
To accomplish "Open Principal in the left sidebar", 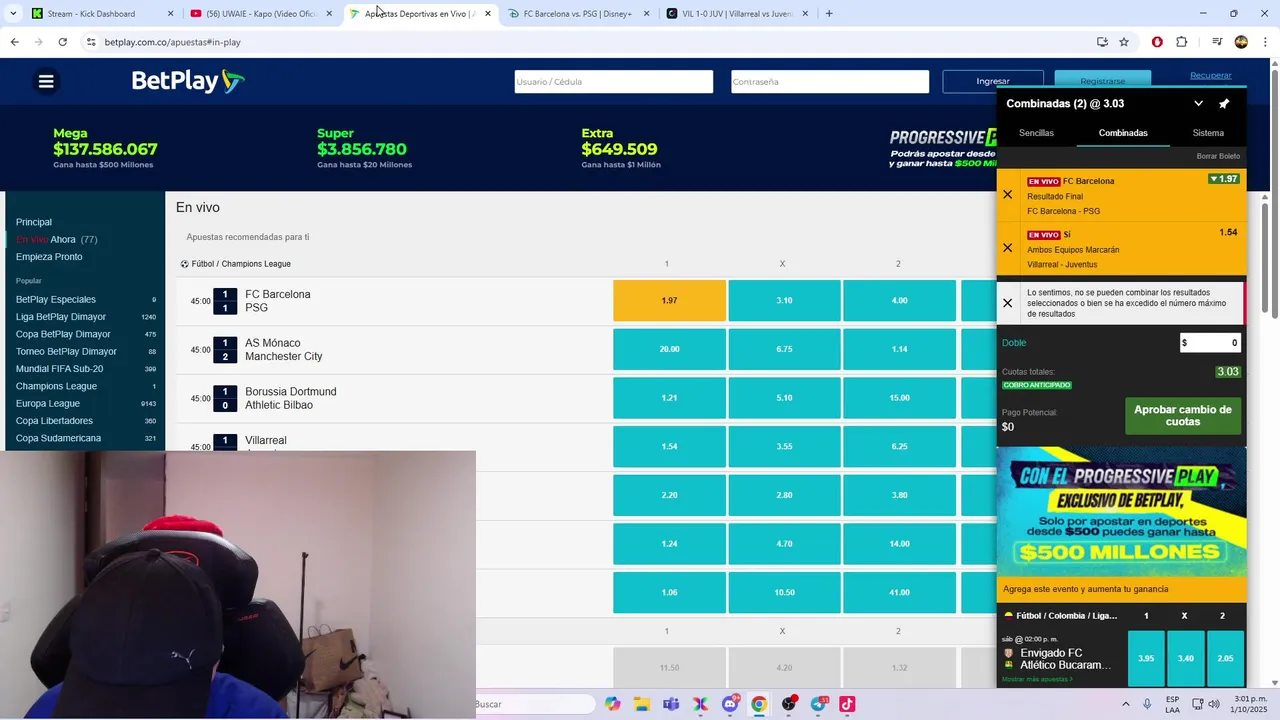I will pos(34,222).
